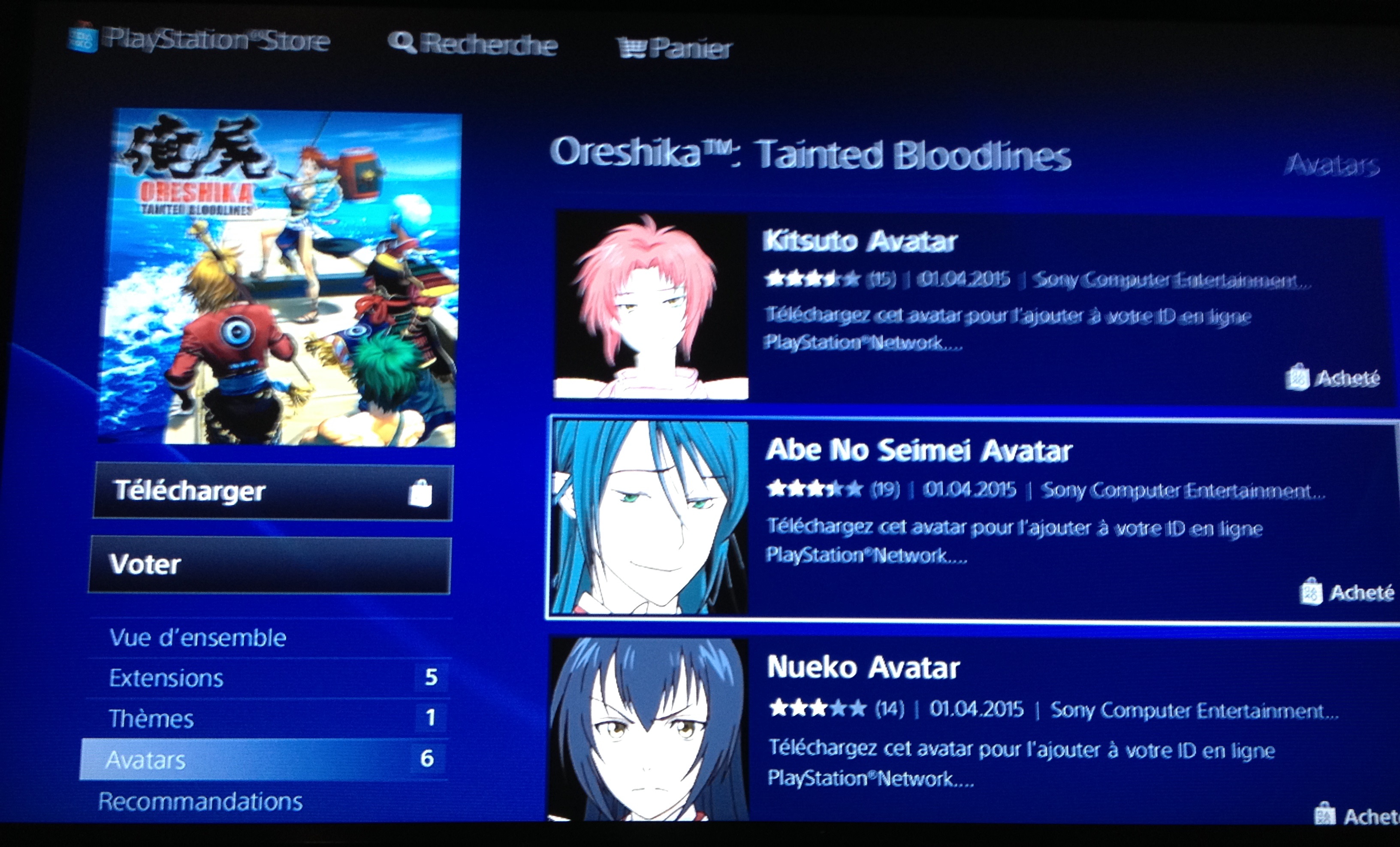
Task: Select the Abe No Seimei Avatar thumbnail
Action: [x=649, y=517]
